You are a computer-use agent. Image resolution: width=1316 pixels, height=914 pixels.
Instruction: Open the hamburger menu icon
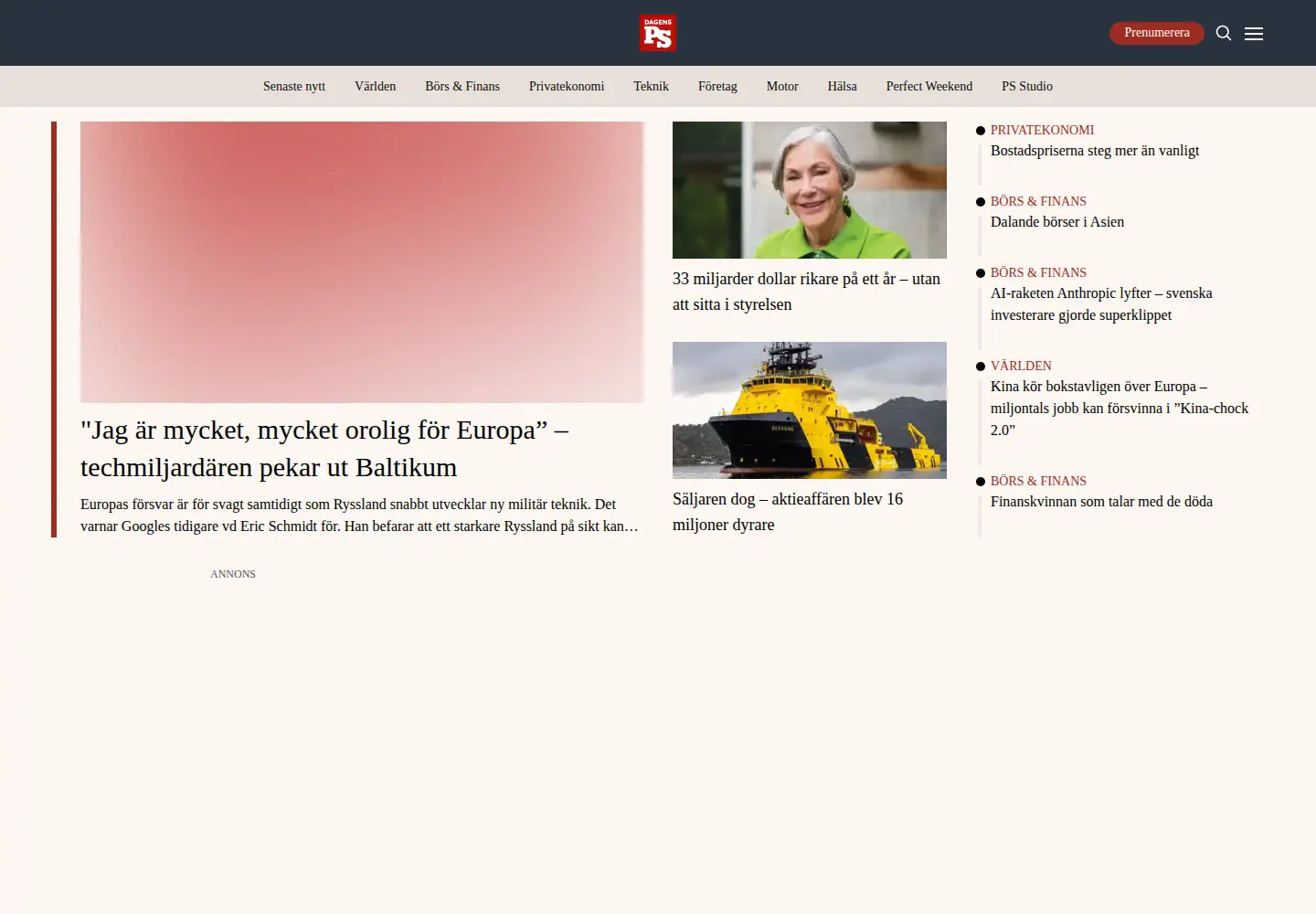pyautogui.click(x=1254, y=33)
